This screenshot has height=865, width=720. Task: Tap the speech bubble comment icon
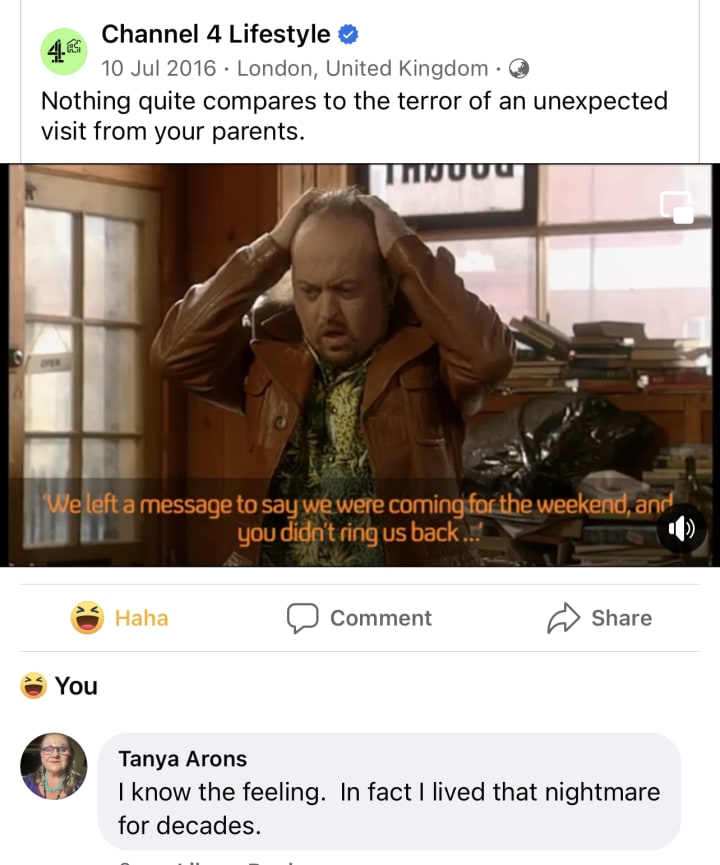302,618
